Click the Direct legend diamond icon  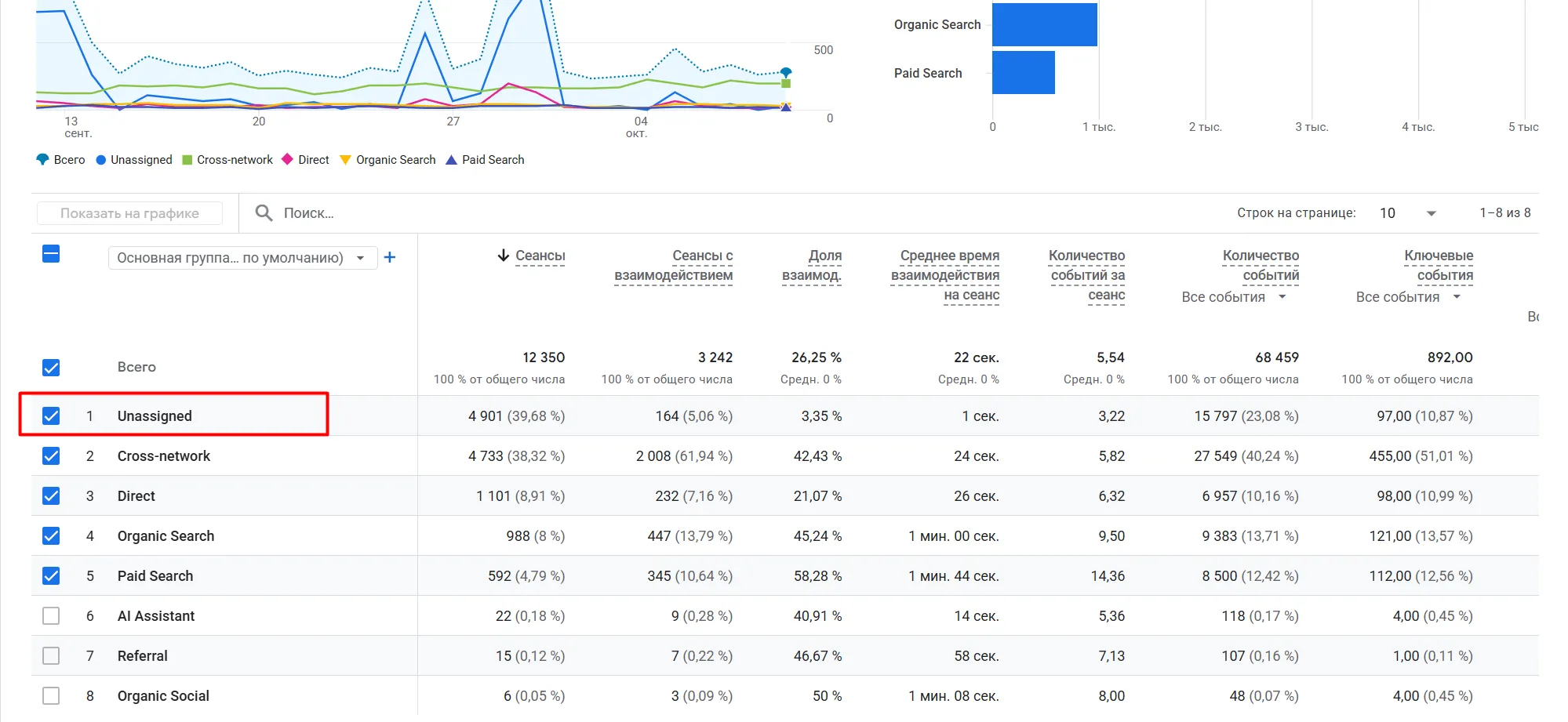pyautogui.click(x=287, y=159)
